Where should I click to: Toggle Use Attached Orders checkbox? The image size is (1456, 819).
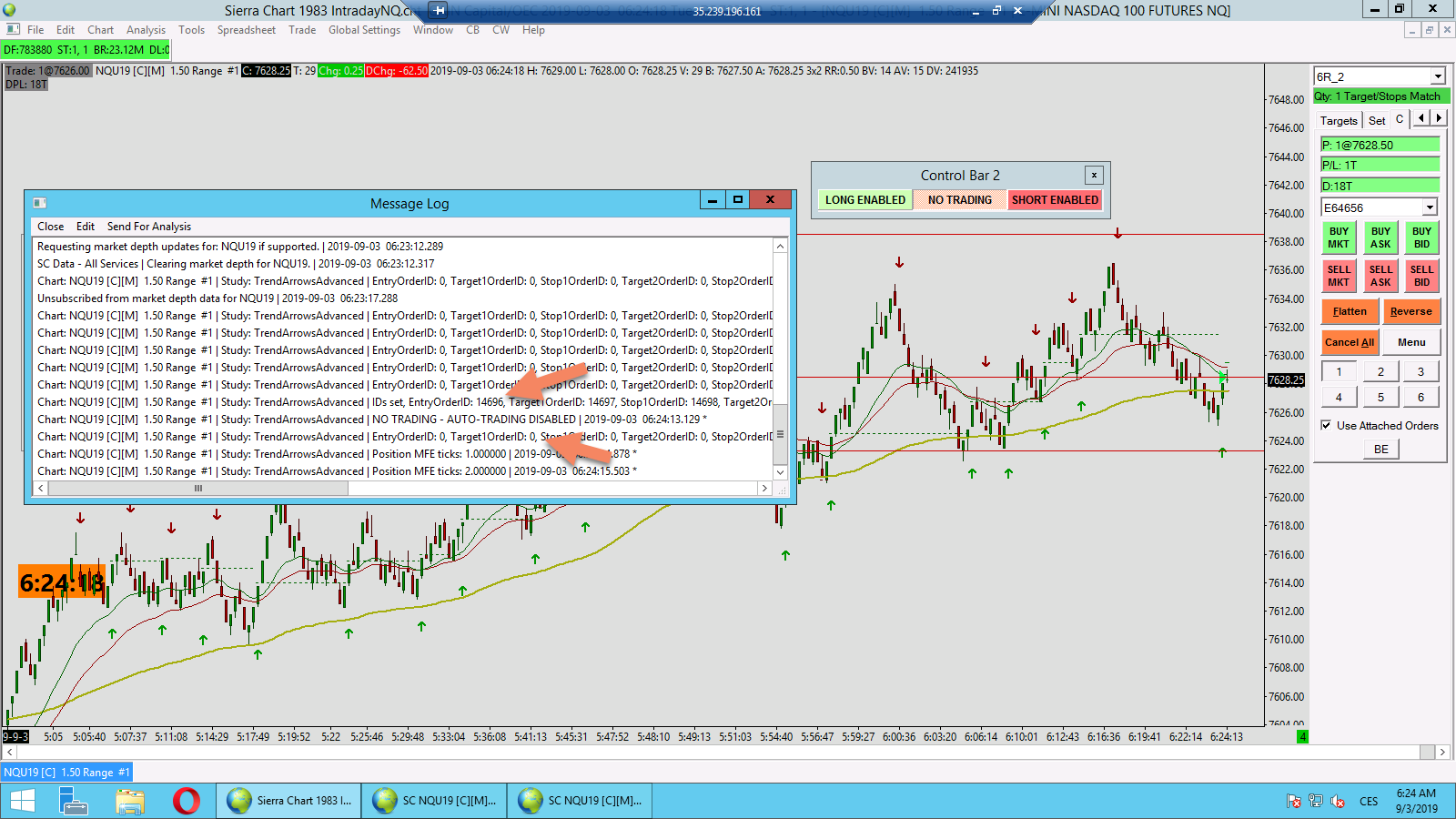(1327, 425)
